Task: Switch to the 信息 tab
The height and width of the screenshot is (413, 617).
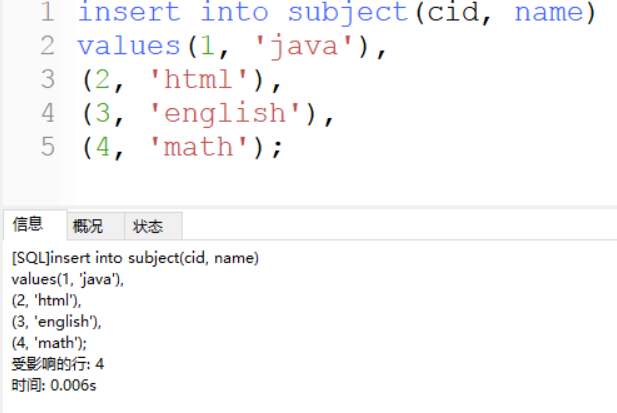Action: 35,225
